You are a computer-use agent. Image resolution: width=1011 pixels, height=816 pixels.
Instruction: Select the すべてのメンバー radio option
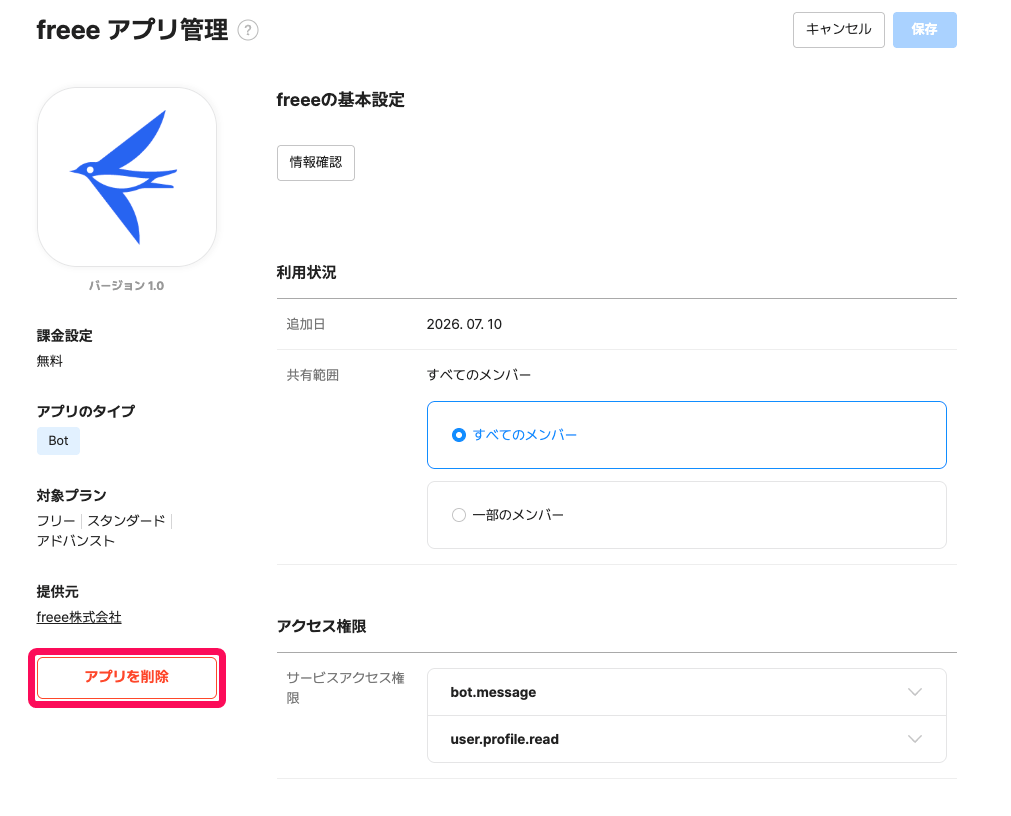pos(687,435)
